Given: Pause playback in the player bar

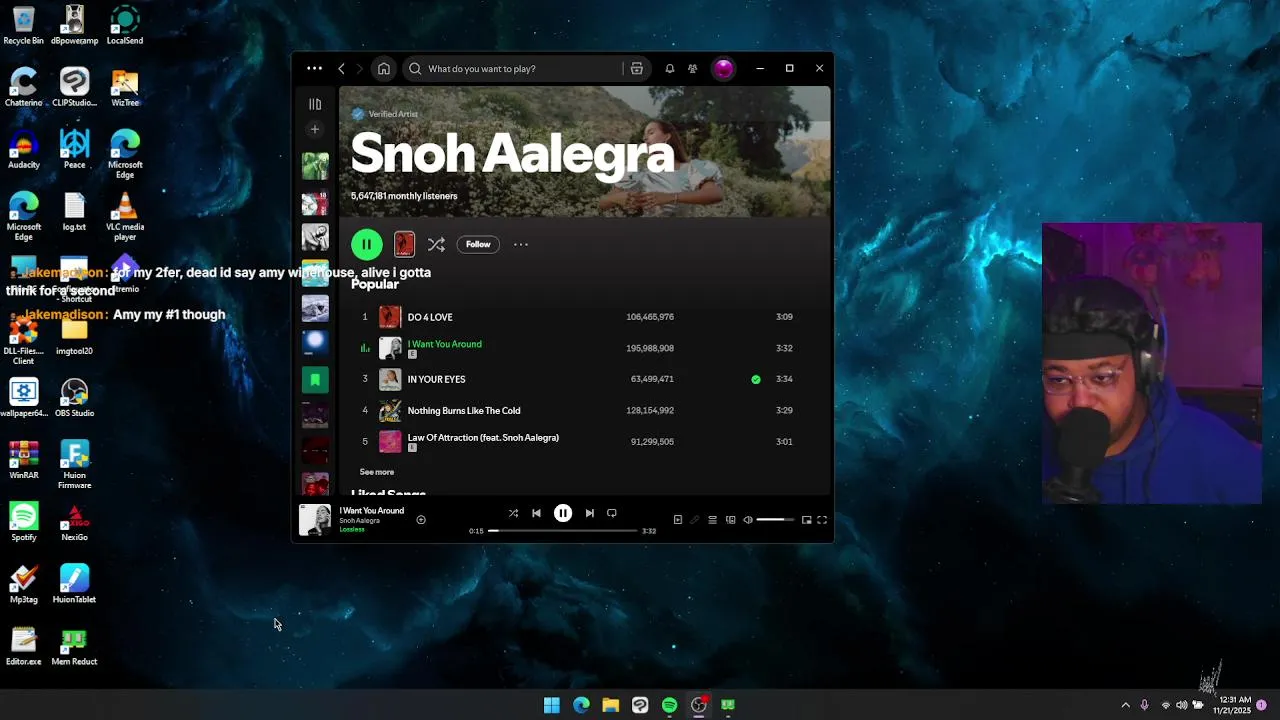Looking at the screenshot, I should click(x=563, y=513).
